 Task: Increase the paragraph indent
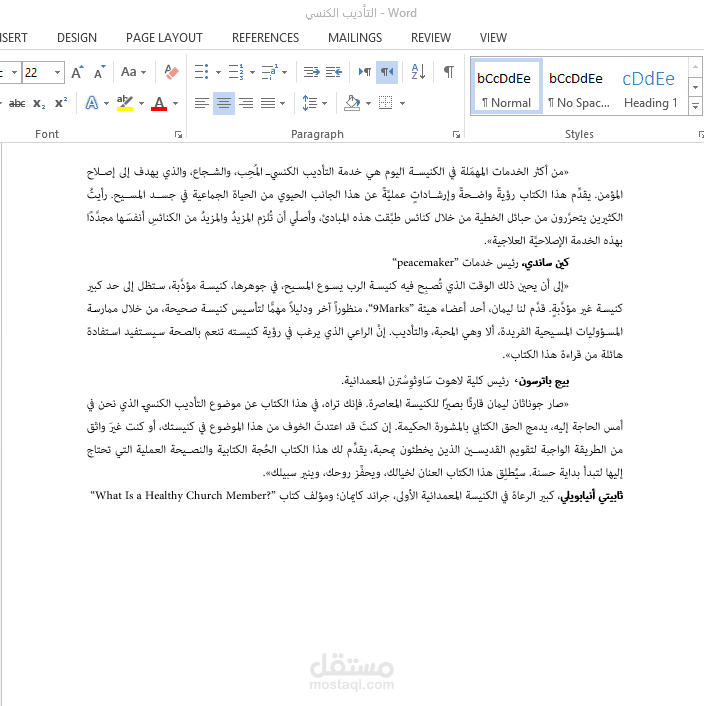pos(334,72)
